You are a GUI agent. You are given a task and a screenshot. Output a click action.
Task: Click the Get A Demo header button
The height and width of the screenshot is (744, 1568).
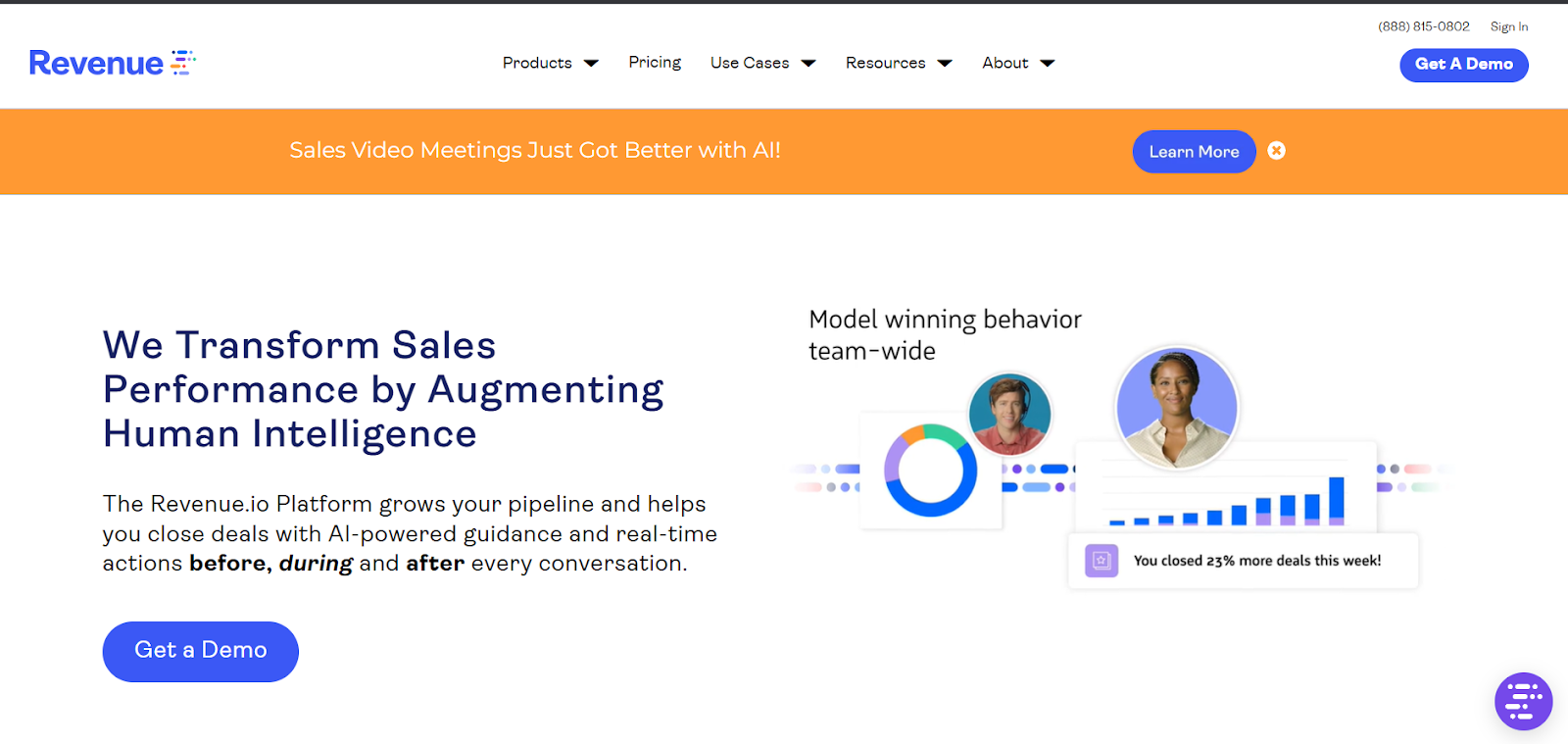point(1464,65)
